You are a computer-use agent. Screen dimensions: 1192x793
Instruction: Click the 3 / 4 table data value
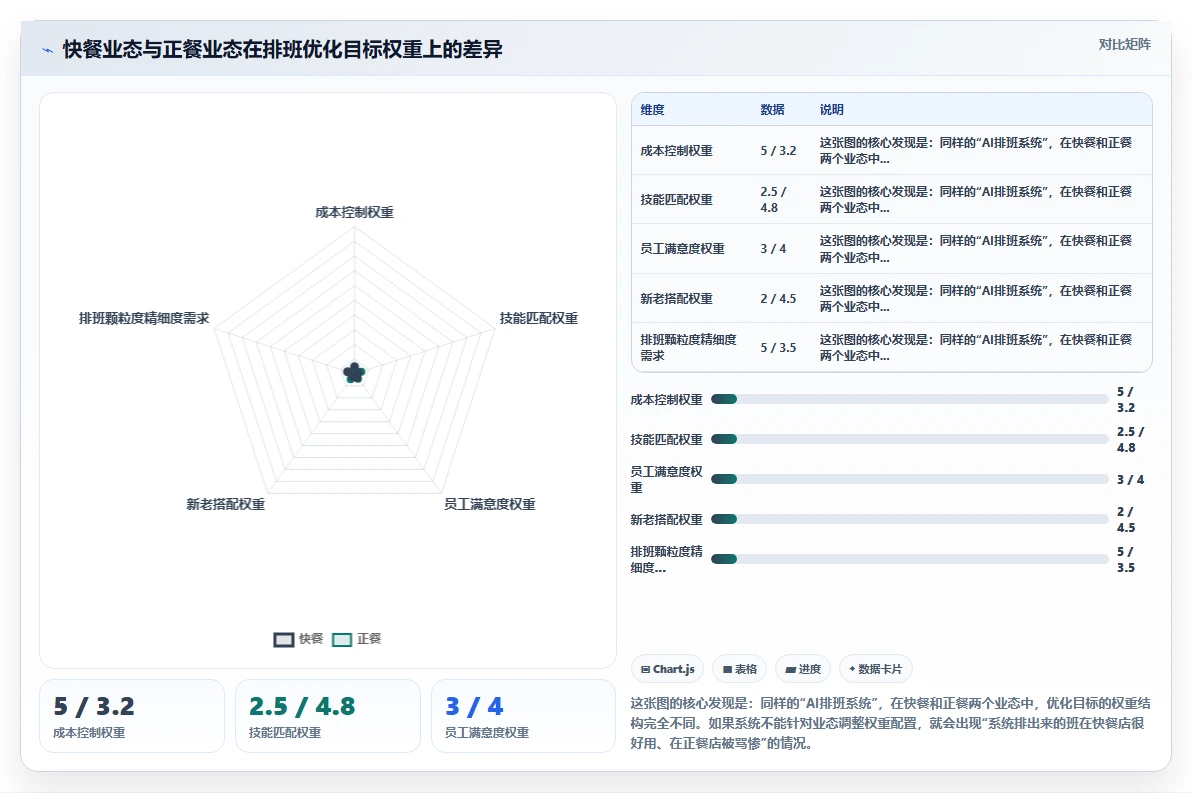pos(773,249)
